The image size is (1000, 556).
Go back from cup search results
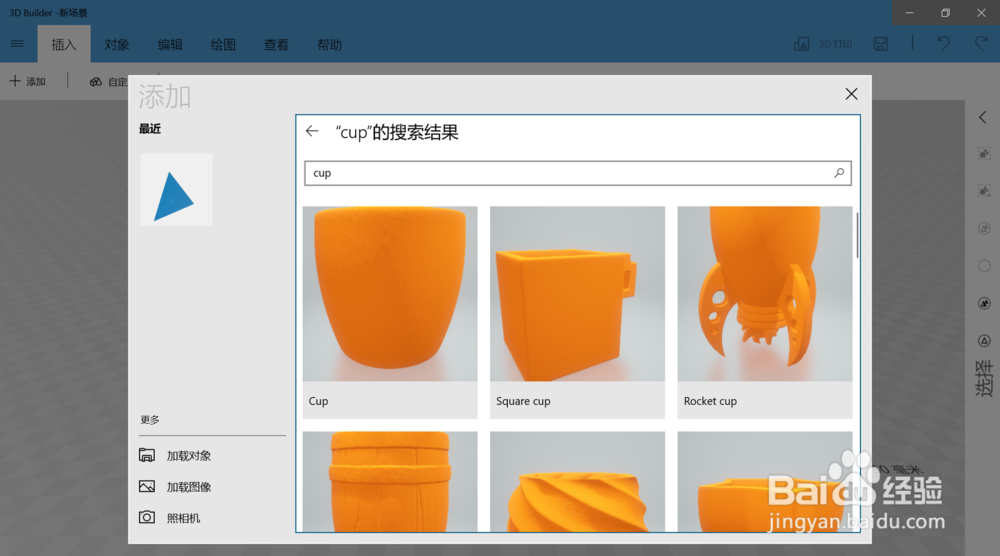click(x=312, y=131)
